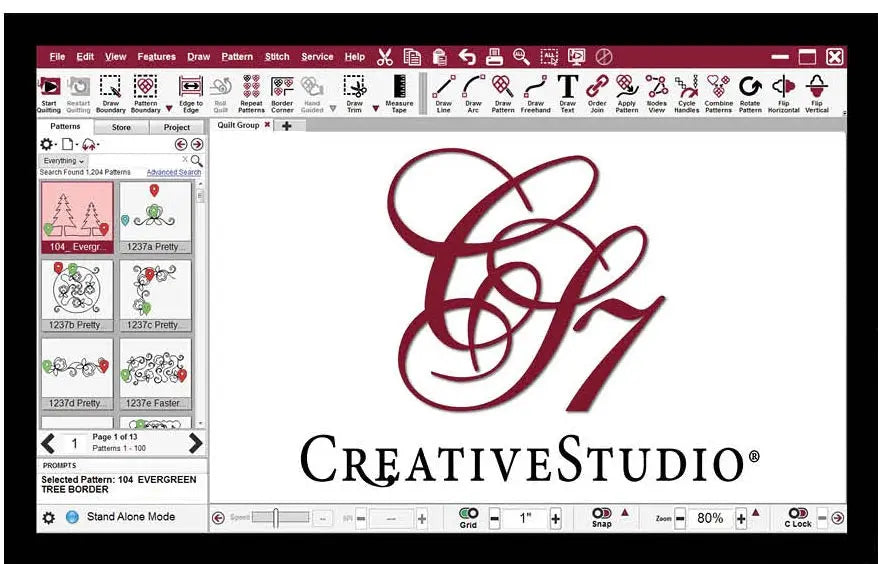Expand the Pattern Boundary dropdown arrow
878x564 pixels.
(169, 108)
